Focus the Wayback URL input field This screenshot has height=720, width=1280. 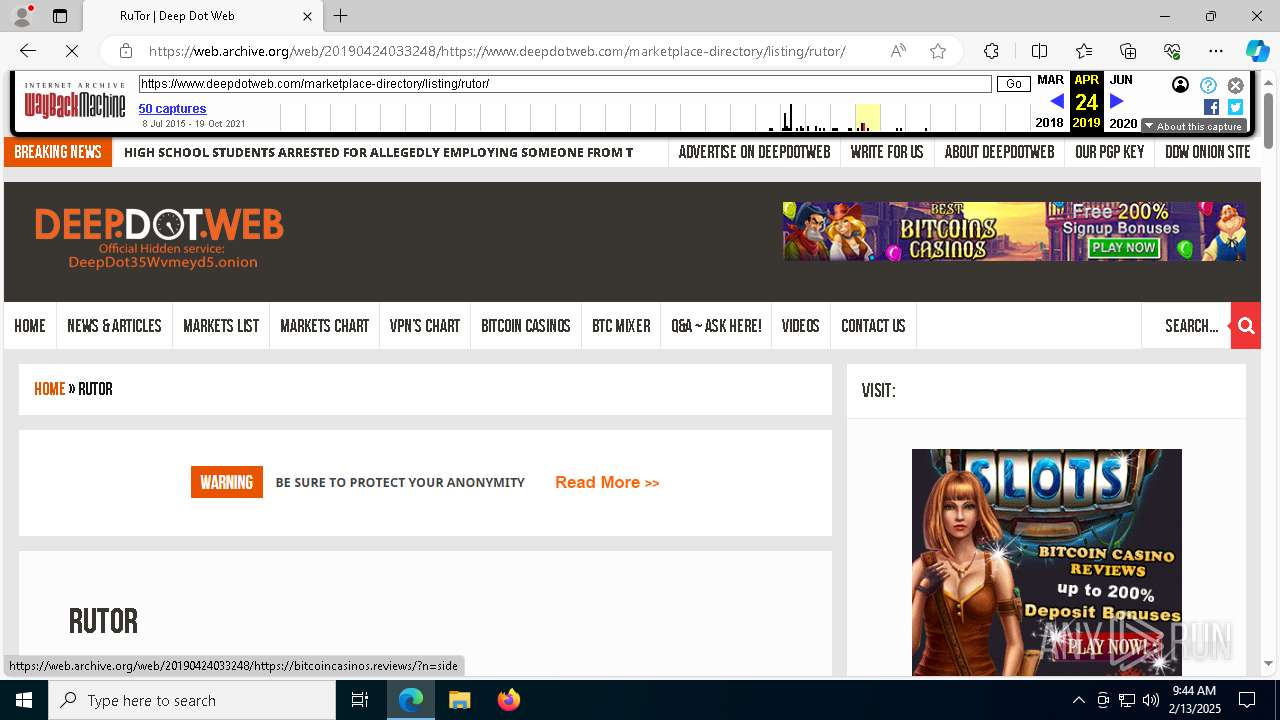tap(565, 84)
